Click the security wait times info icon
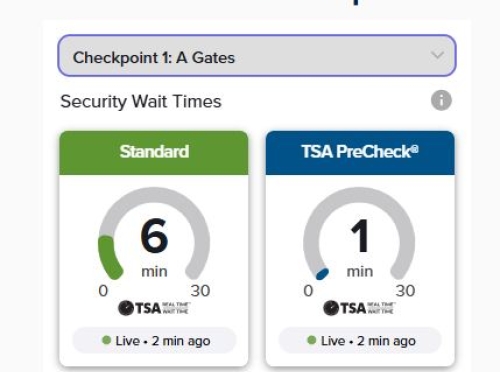This screenshot has height=372, width=500. (441, 100)
